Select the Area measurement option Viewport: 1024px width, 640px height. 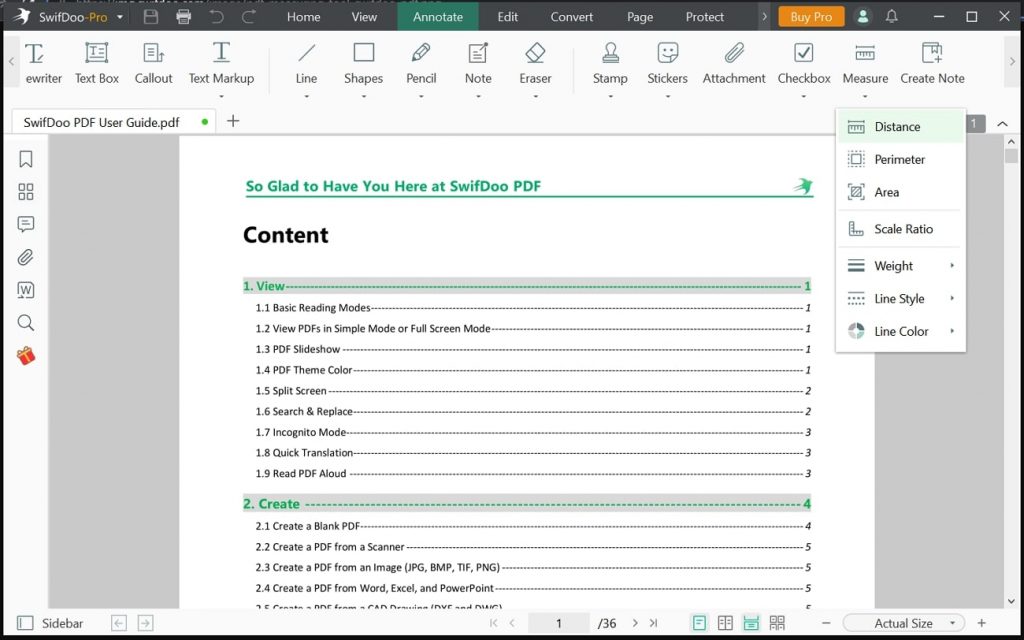tap(898, 192)
